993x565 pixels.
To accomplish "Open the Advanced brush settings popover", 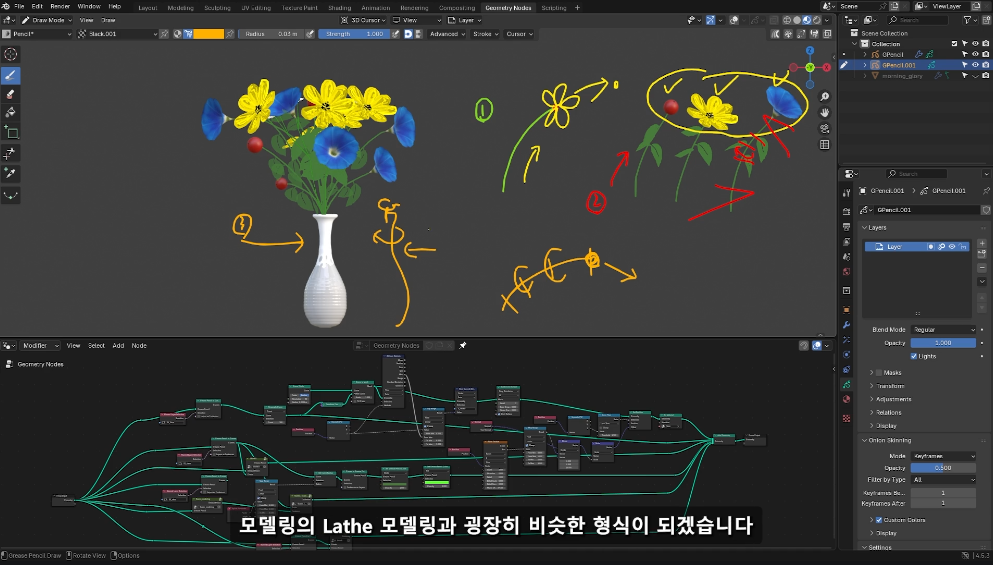I will 444,34.
